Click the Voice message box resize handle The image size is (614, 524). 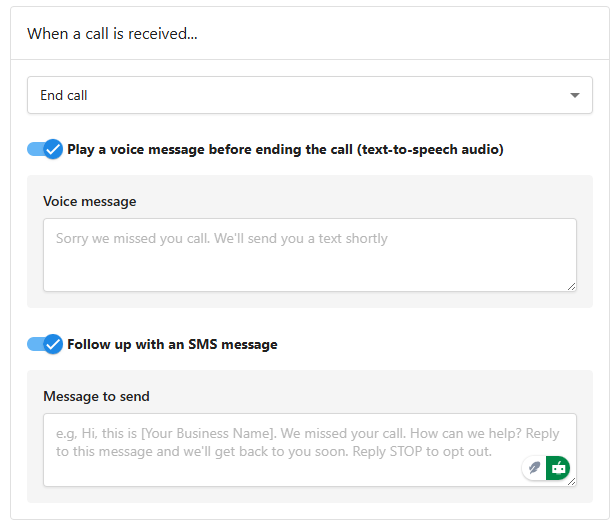(572, 287)
